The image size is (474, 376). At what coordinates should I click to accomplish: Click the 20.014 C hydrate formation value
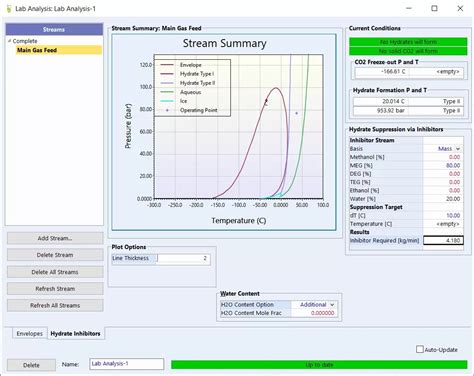380,101
